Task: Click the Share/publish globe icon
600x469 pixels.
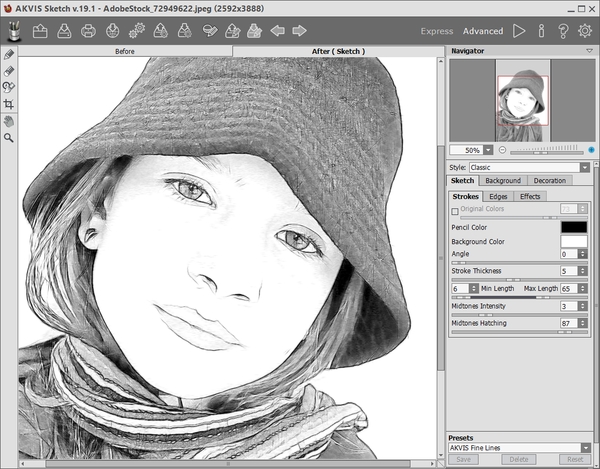Action: pyautogui.click(x=112, y=31)
